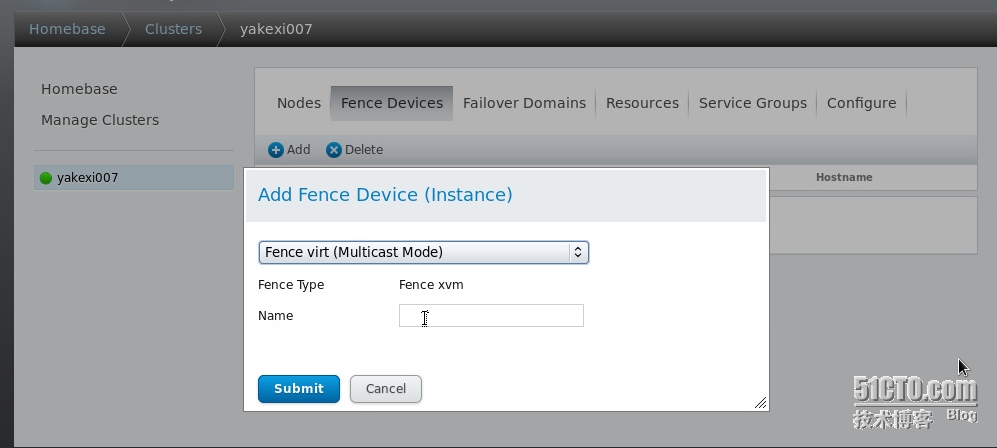Image resolution: width=997 pixels, height=448 pixels.
Task: Click the Clusters breadcrumb link
Action: point(174,29)
